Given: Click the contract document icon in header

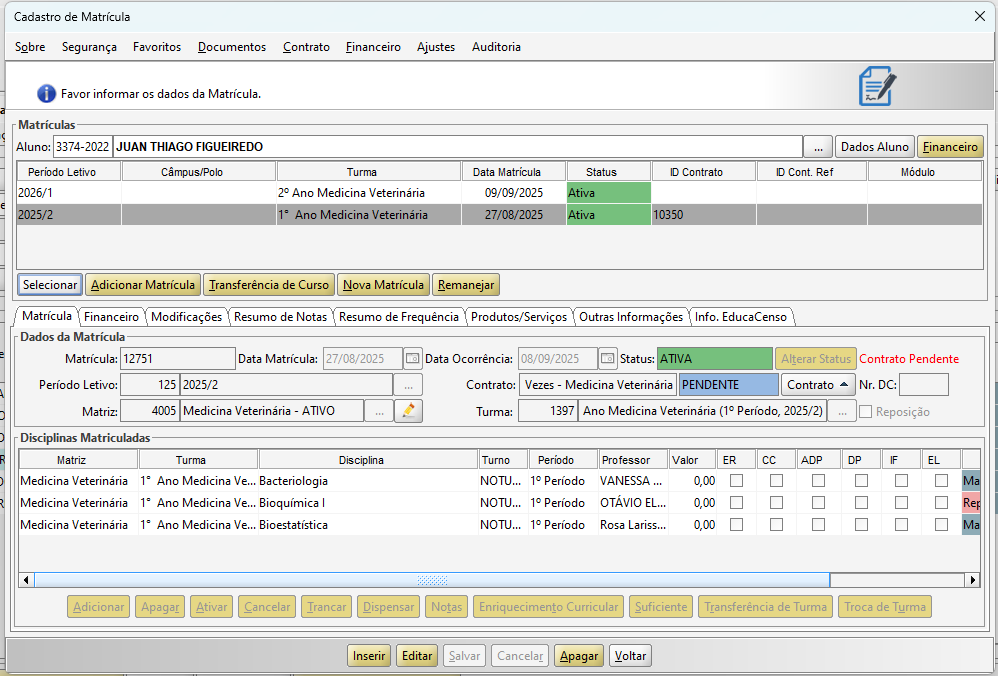Looking at the screenshot, I should click(x=878, y=86).
